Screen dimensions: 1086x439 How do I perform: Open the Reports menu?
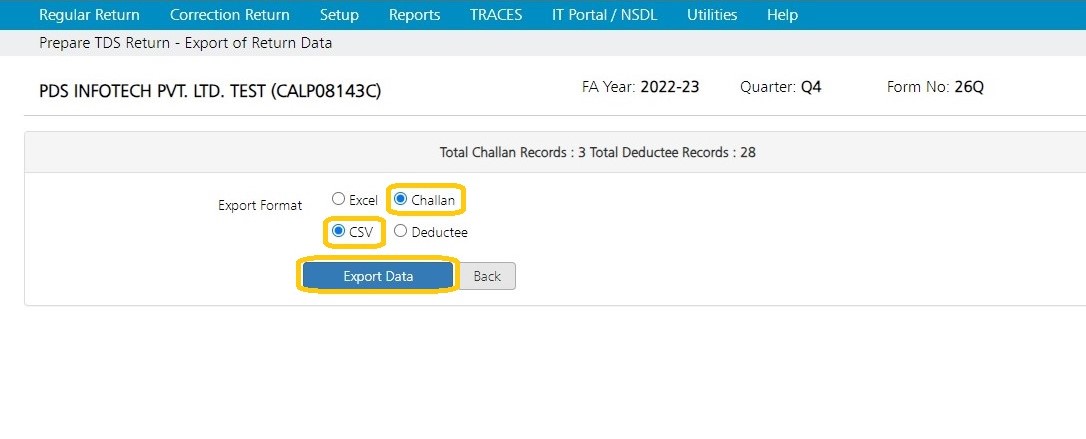click(414, 15)
